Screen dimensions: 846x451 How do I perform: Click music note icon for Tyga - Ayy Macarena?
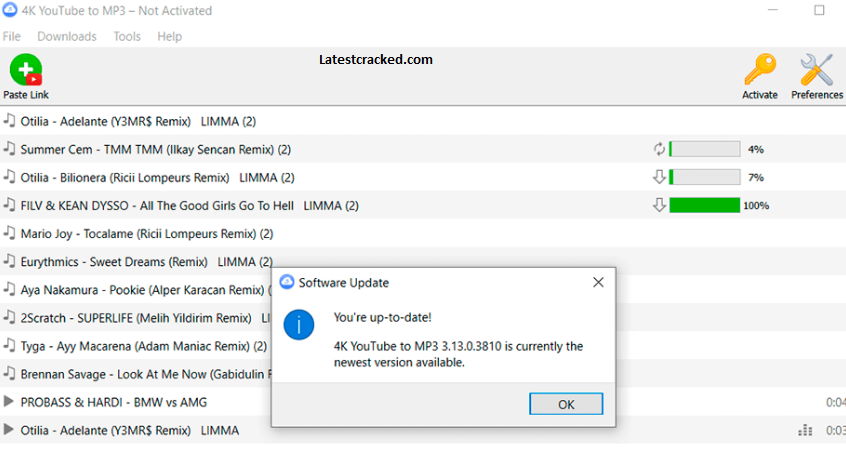(x=9, y=344)
